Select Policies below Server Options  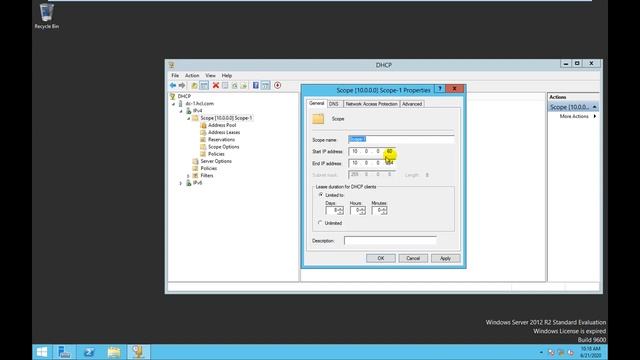pos(209,168)
